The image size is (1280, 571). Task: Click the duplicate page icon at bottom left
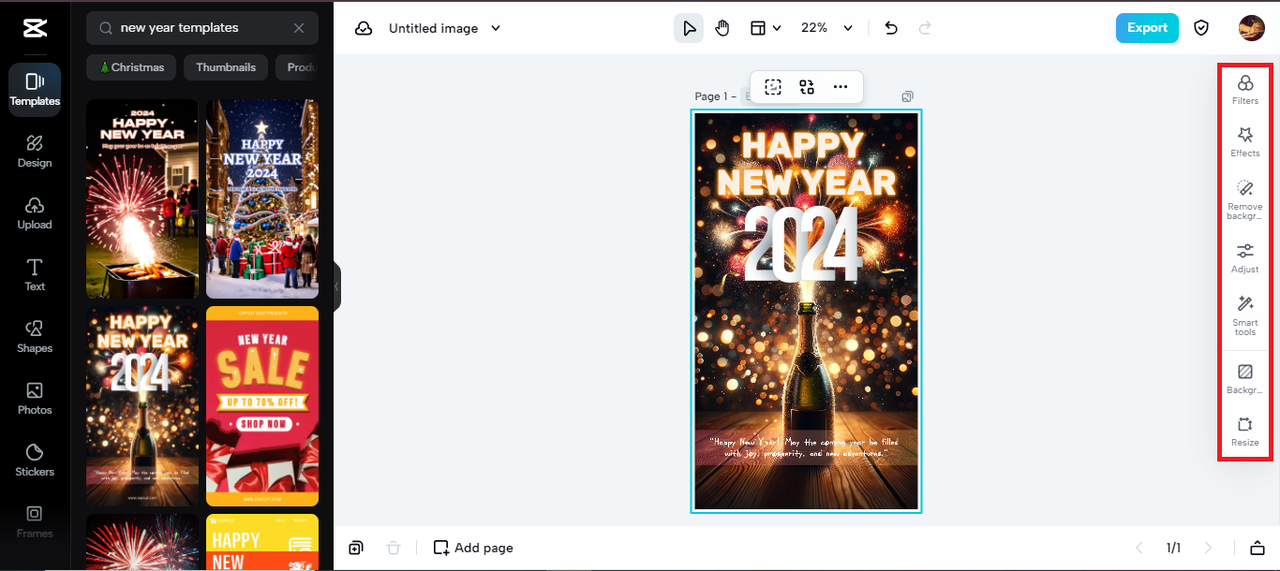(356, 547)
